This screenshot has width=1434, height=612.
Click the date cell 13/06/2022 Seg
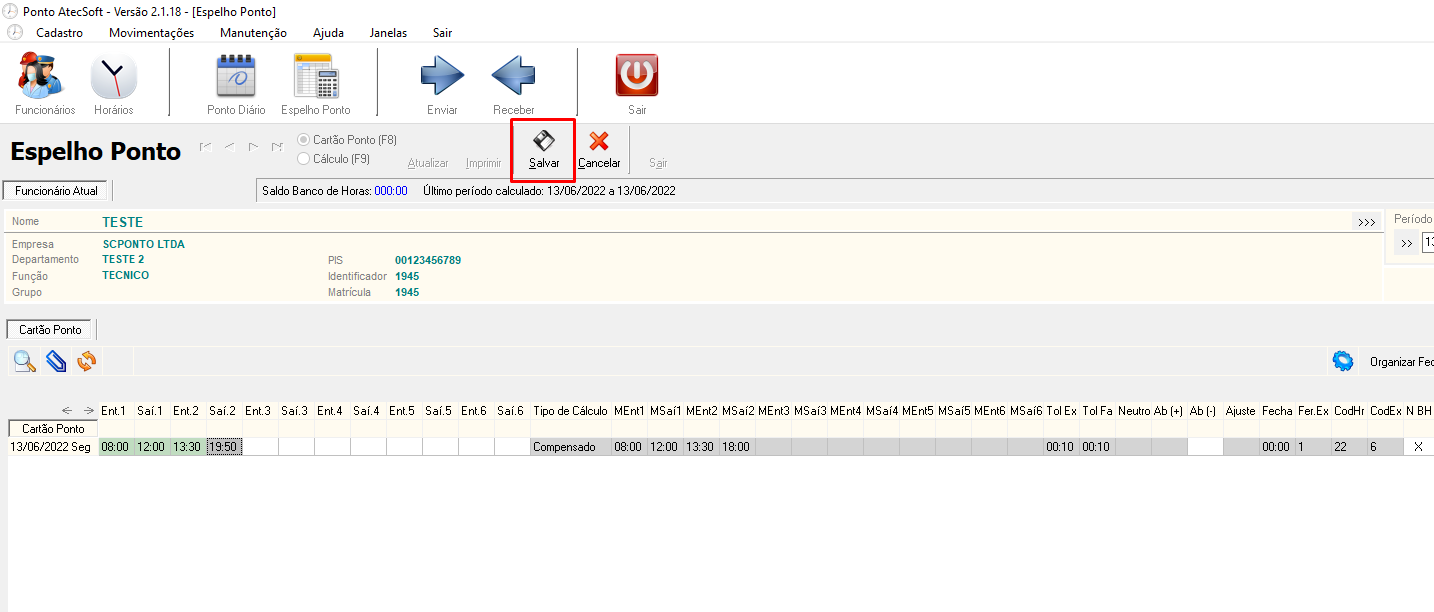coord(53,447)
